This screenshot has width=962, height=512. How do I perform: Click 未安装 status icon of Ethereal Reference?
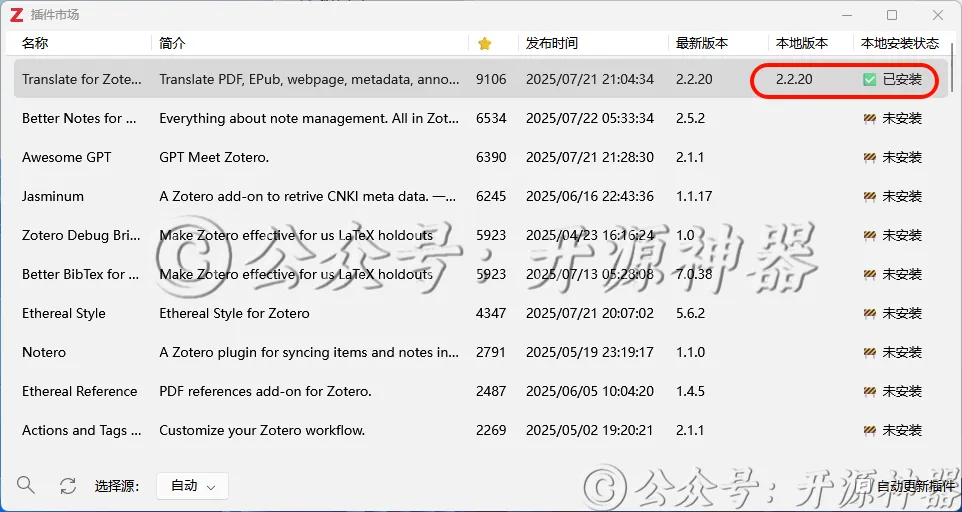pos(869,391)
